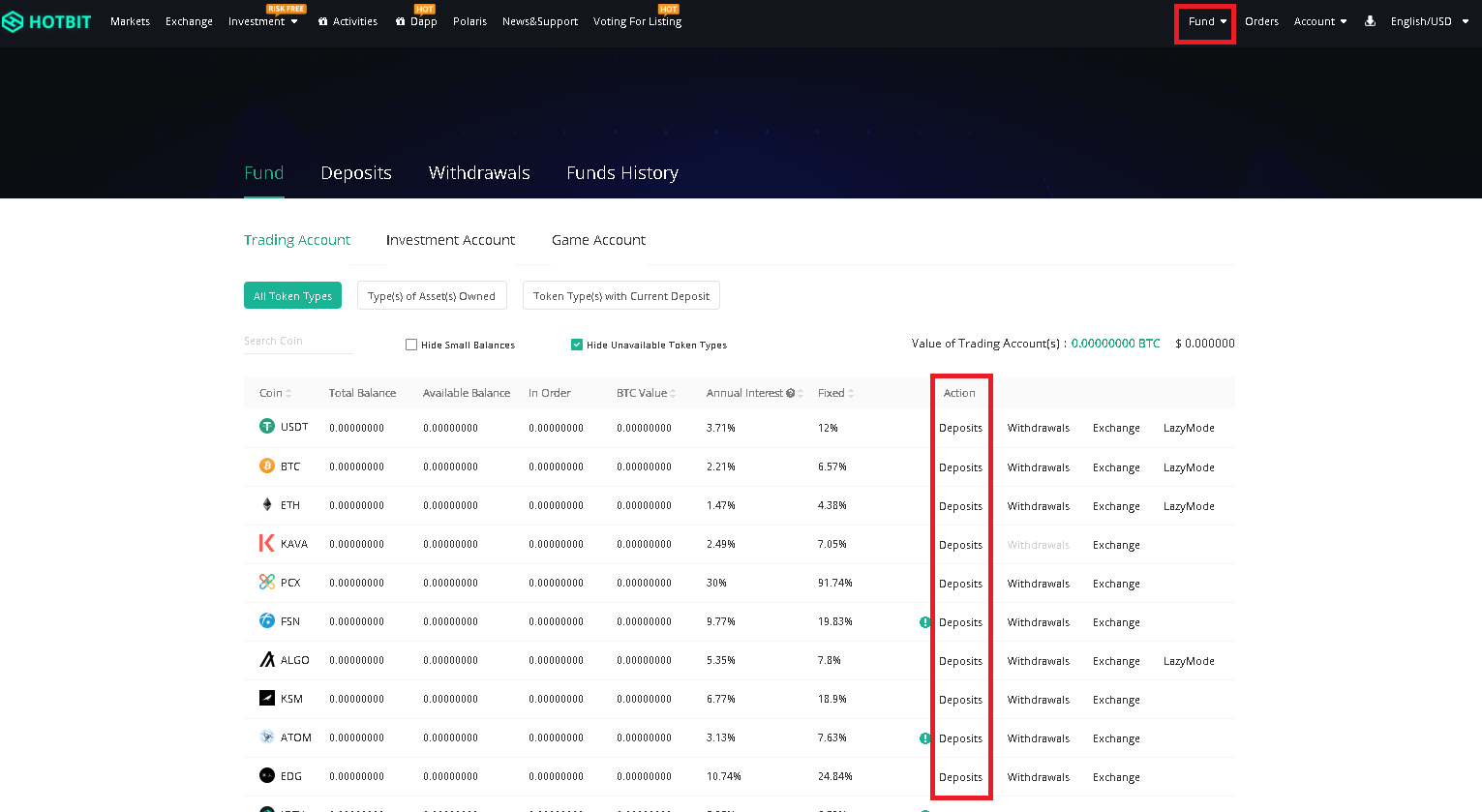Click Deposits for KAVA

[960, 545]
